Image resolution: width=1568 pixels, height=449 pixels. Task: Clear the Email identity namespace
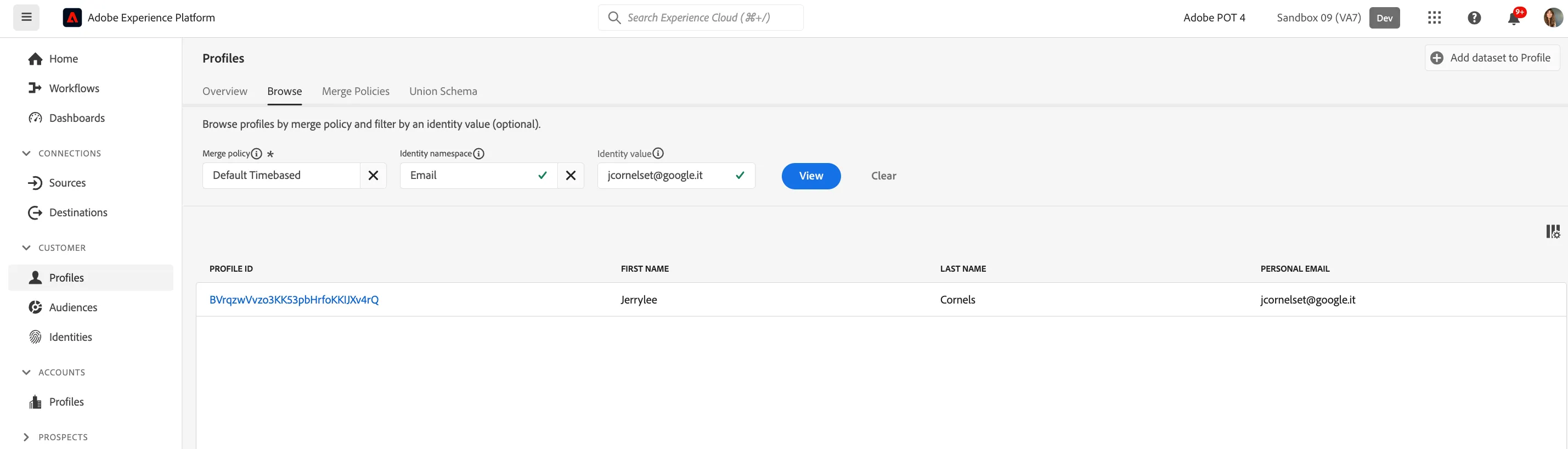[x=571, y=176]
